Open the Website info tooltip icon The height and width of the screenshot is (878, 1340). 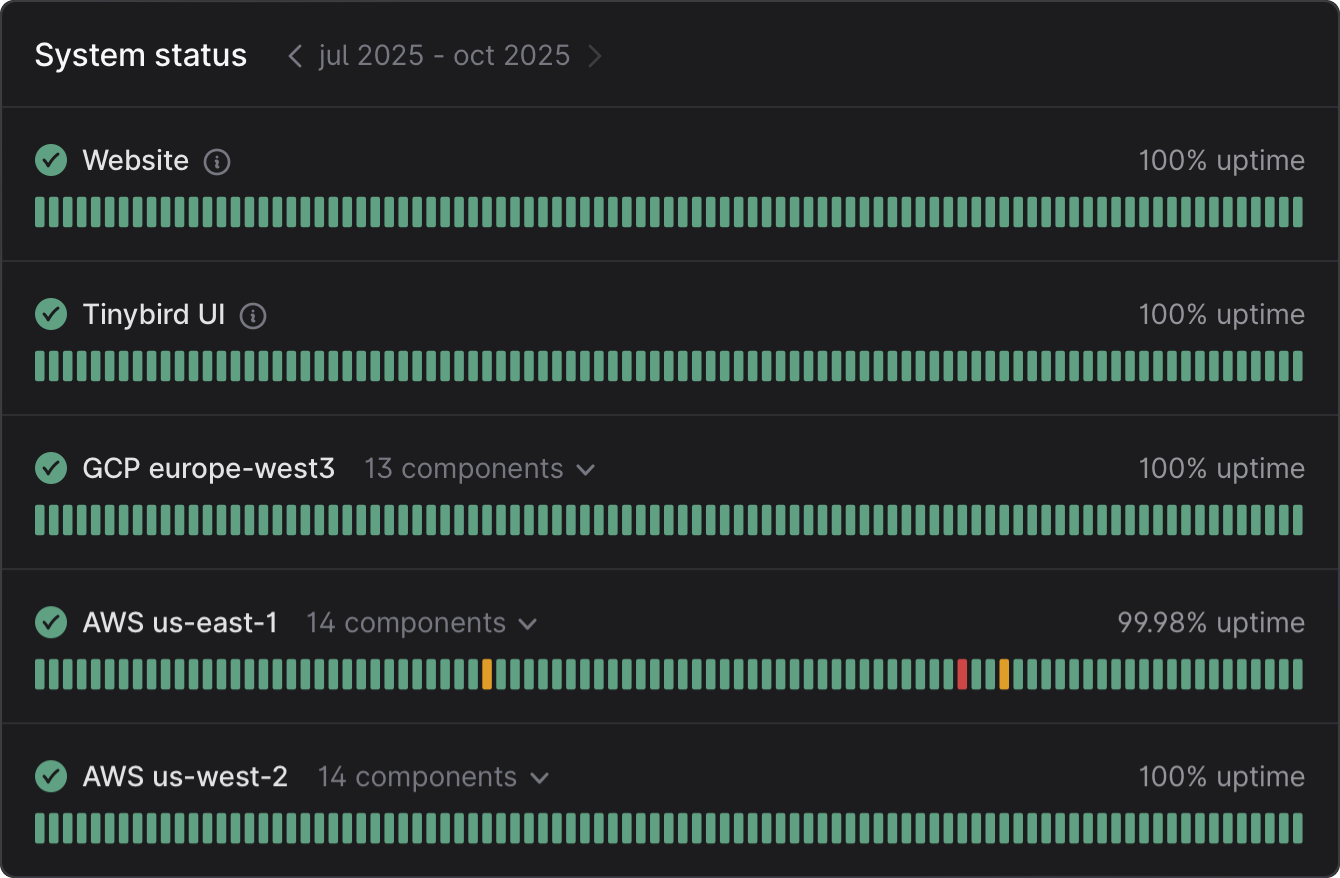pyautogui.click(x=216, y=162)
